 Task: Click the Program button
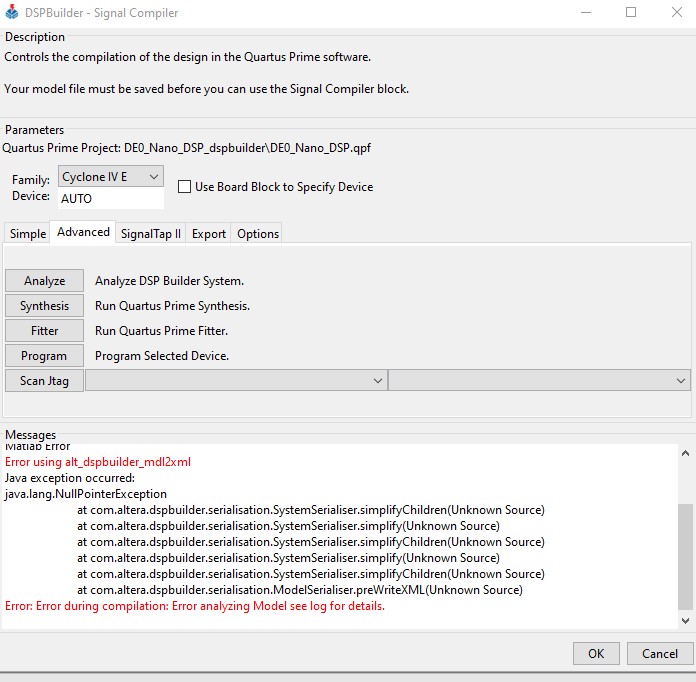(44, 356)
